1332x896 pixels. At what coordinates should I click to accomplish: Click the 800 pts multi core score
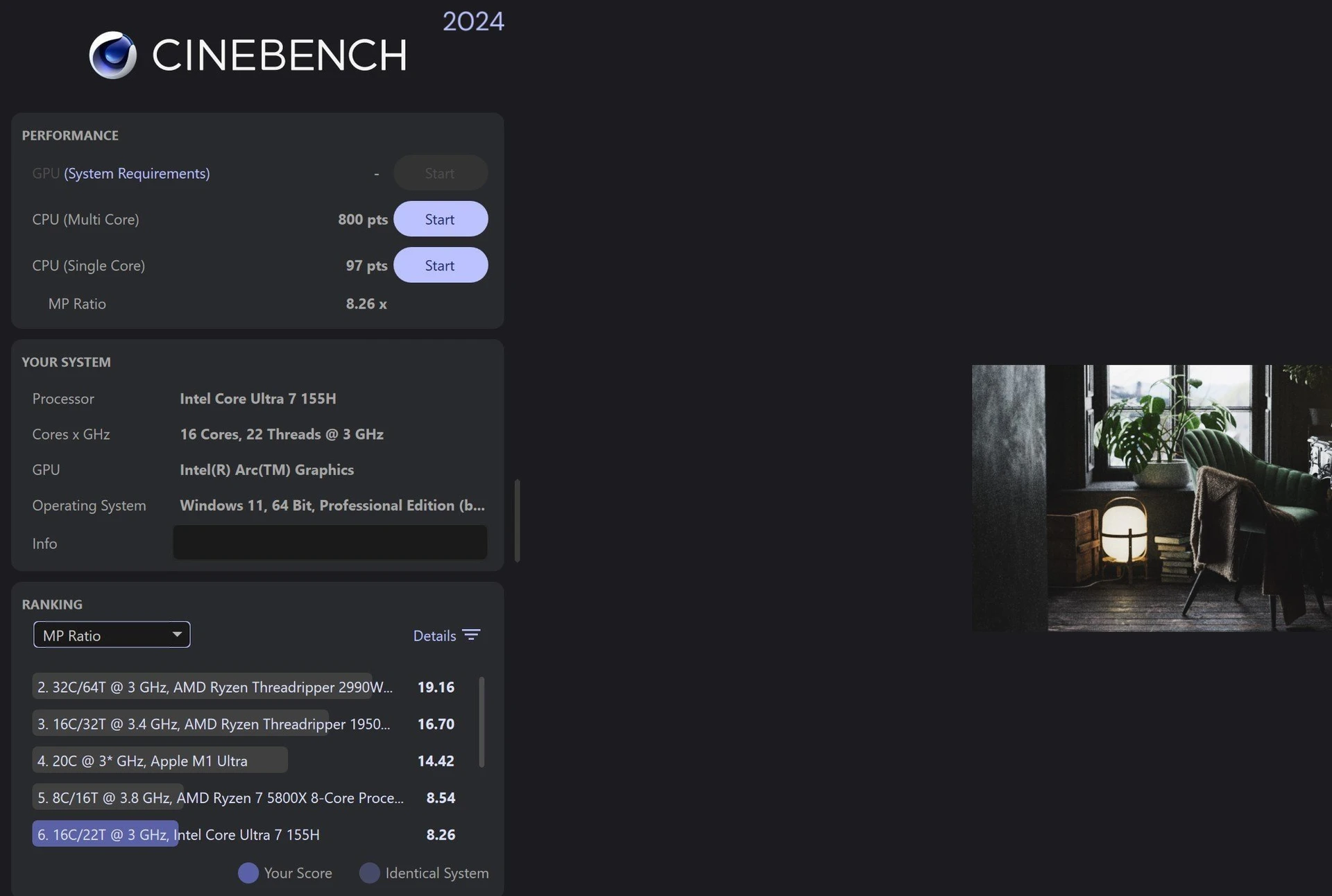(363, 219)
